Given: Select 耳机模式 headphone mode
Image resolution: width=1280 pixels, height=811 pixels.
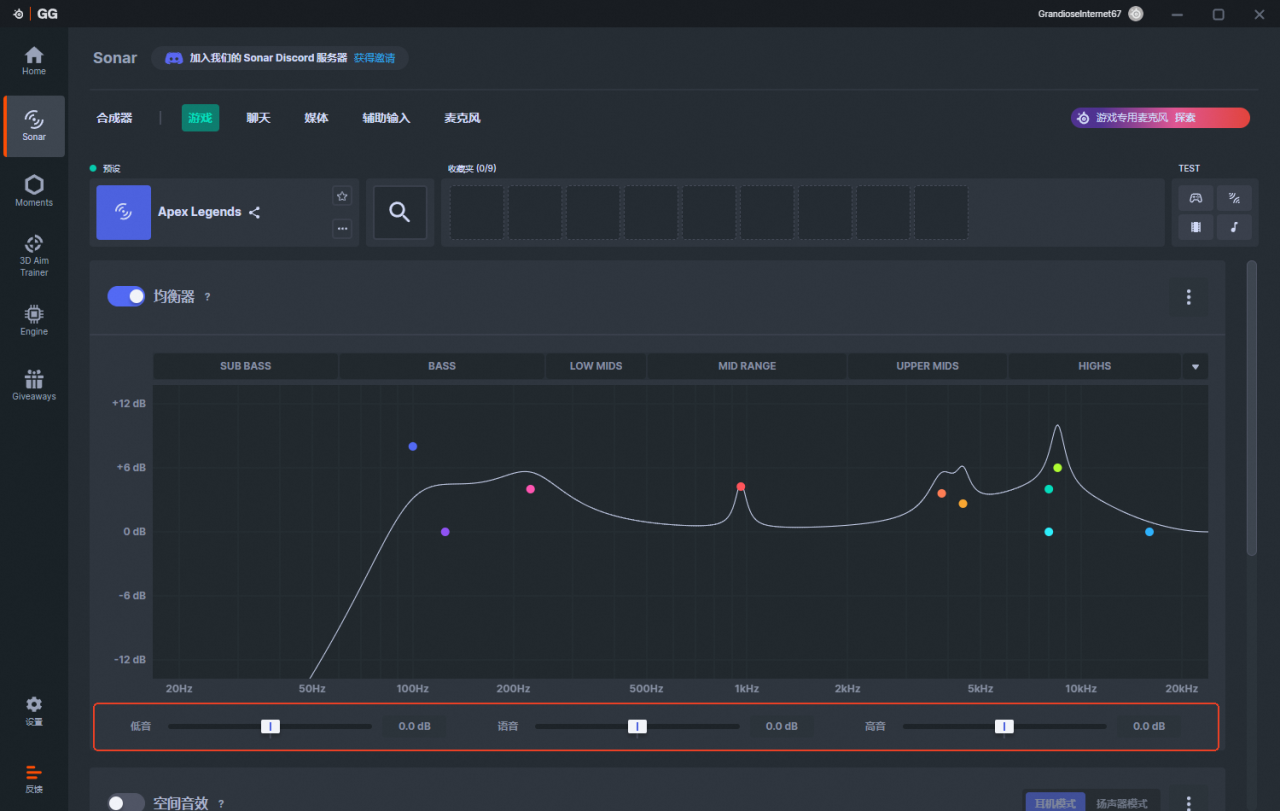Looking at the screenshot, I should [1054, 803].
